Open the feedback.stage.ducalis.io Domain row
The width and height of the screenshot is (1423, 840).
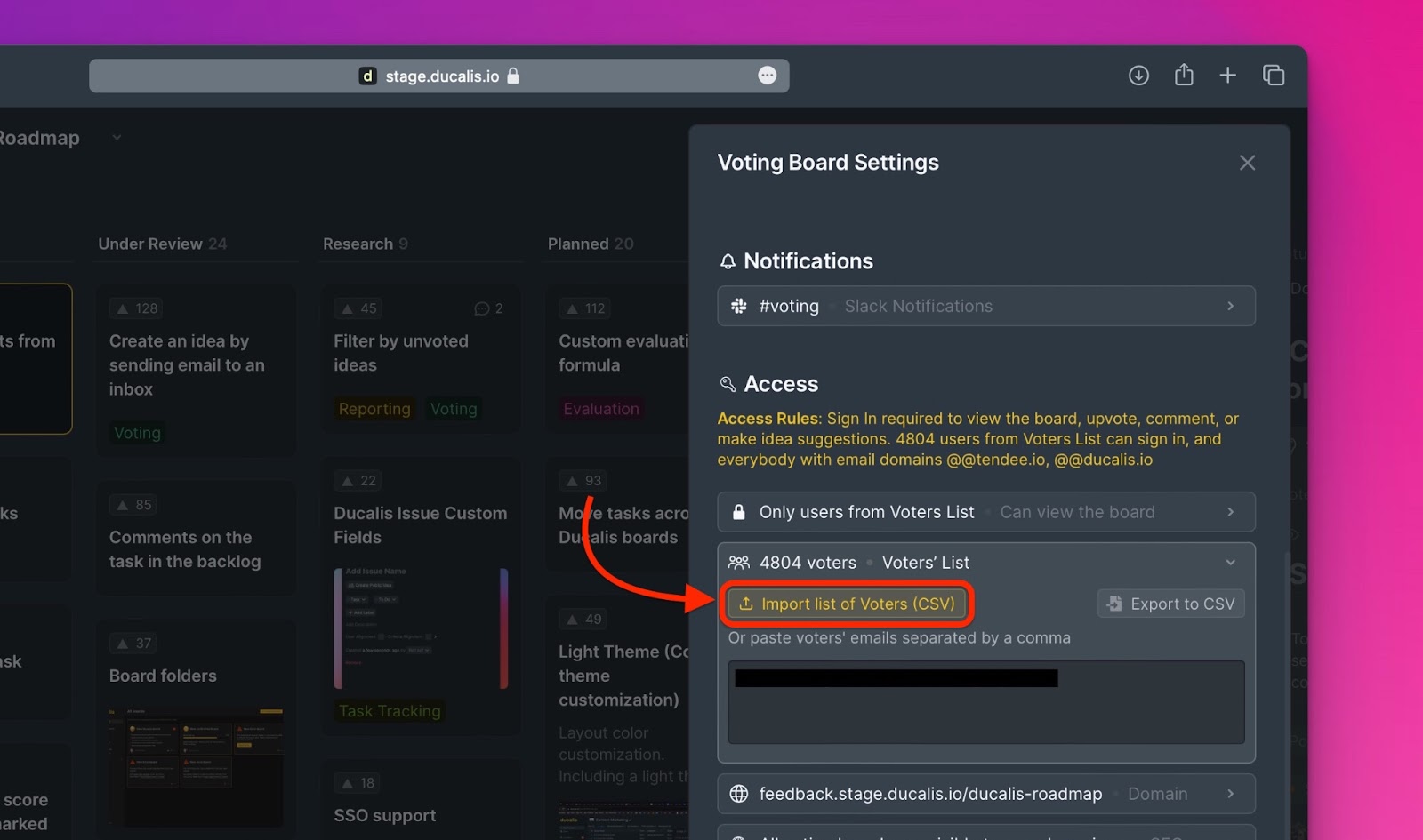click(x=986, y=794)
